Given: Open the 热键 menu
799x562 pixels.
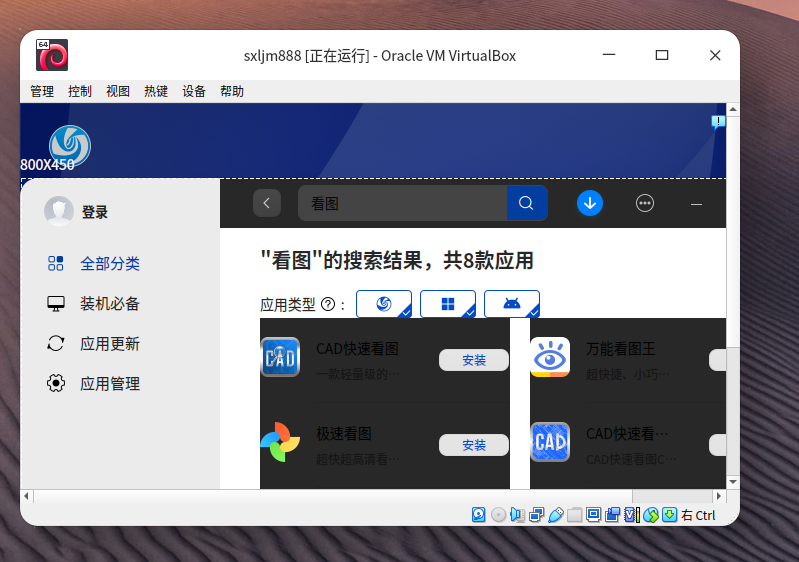Looking at the screenshot, I should click(156, 91).
